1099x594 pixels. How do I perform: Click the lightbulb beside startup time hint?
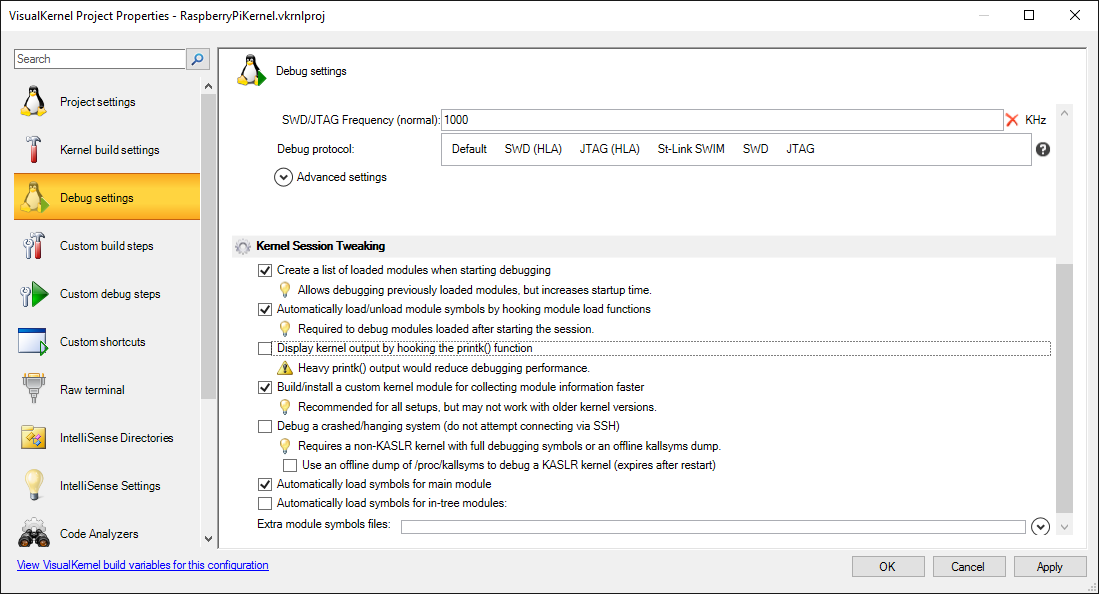(285, 290)
